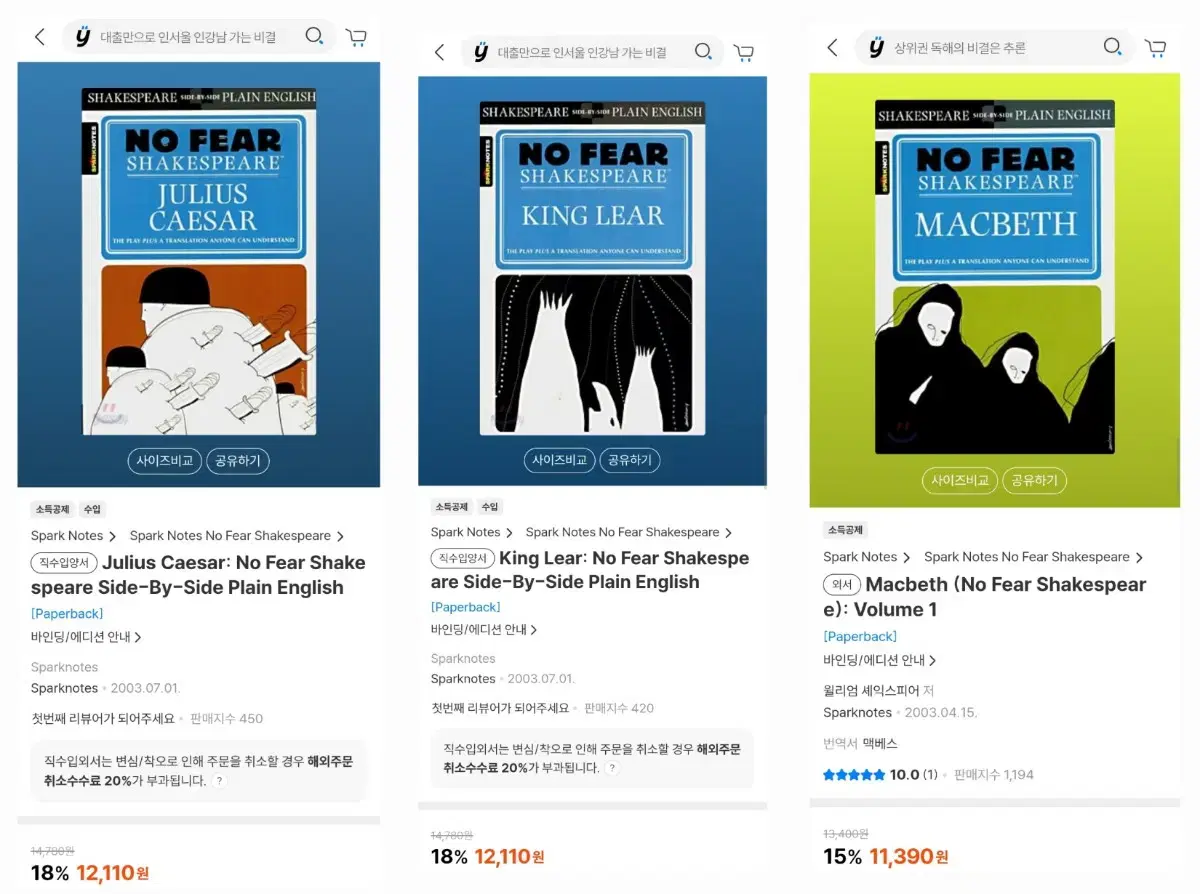Go back from the Julius Caesar page
The width and height of the screenshot is (1200, 894).
[x=40, y=37]
